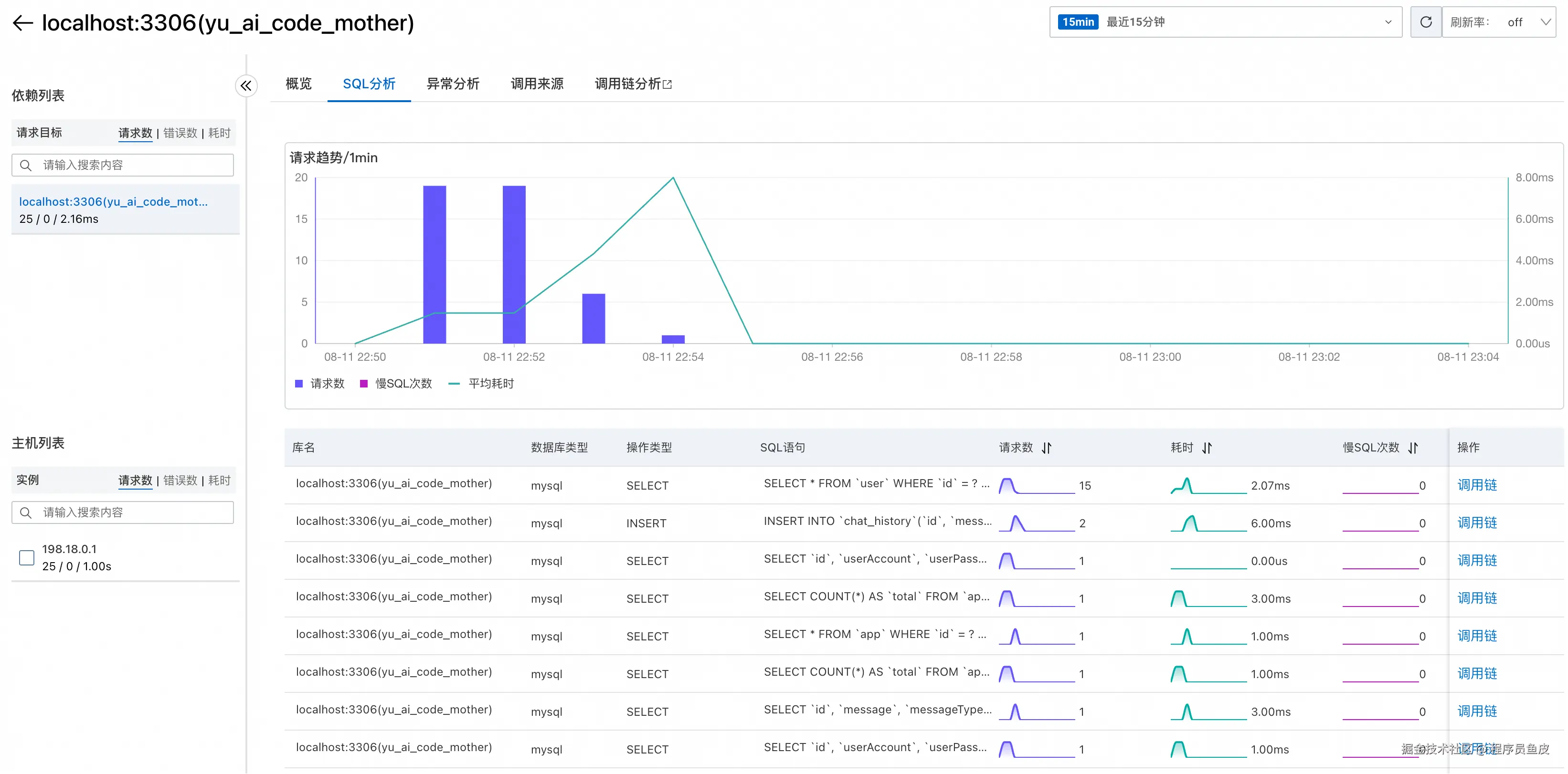Viewport: 1568px width, 774px height.
Task: Click the back arrow next to page title
Action: 22,23
